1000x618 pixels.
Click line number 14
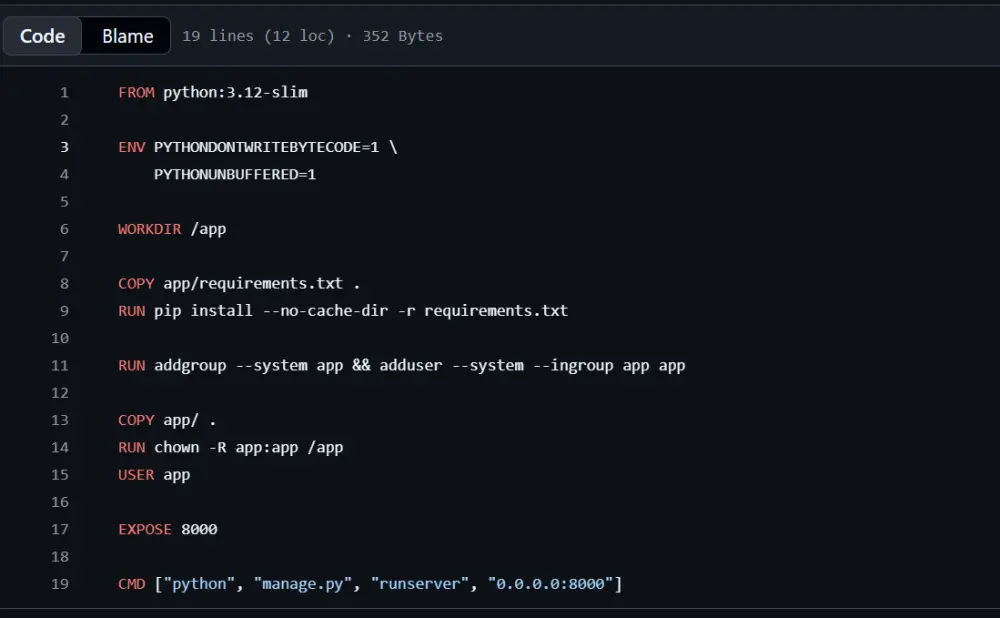click(x=60, y=447)
